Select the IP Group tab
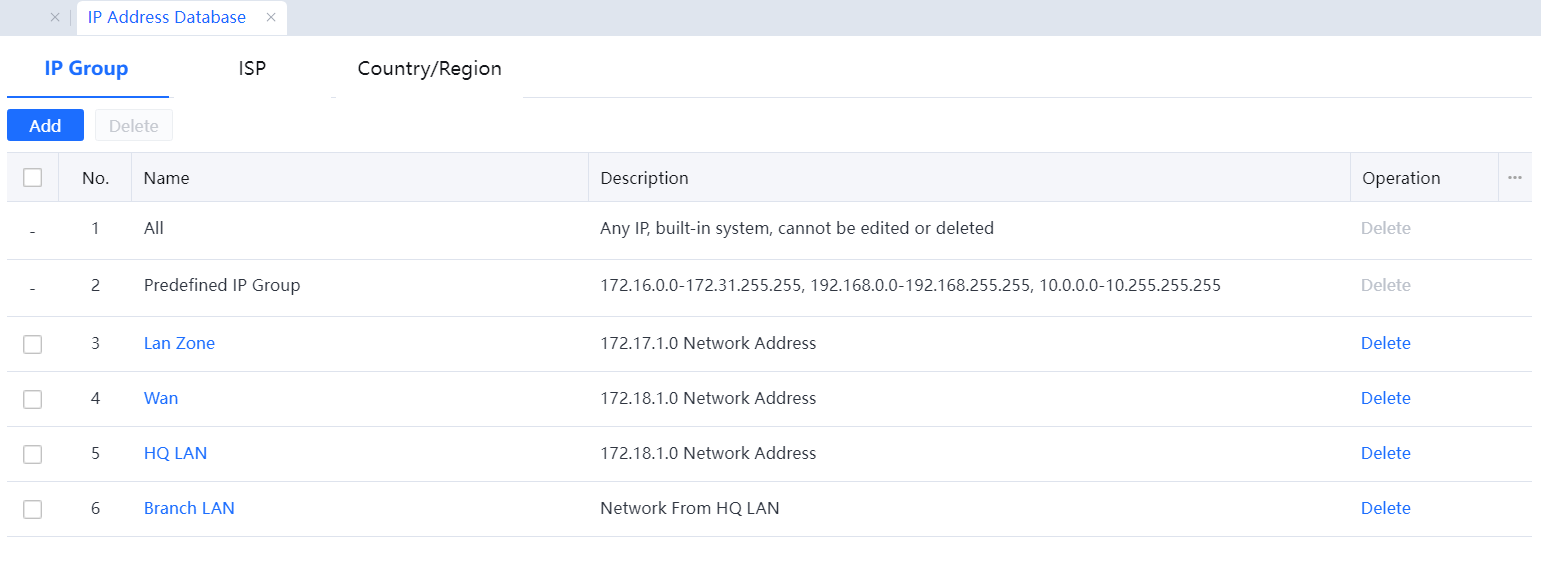The width and height of the screenshot is (1541, 575). coord(86,68)
